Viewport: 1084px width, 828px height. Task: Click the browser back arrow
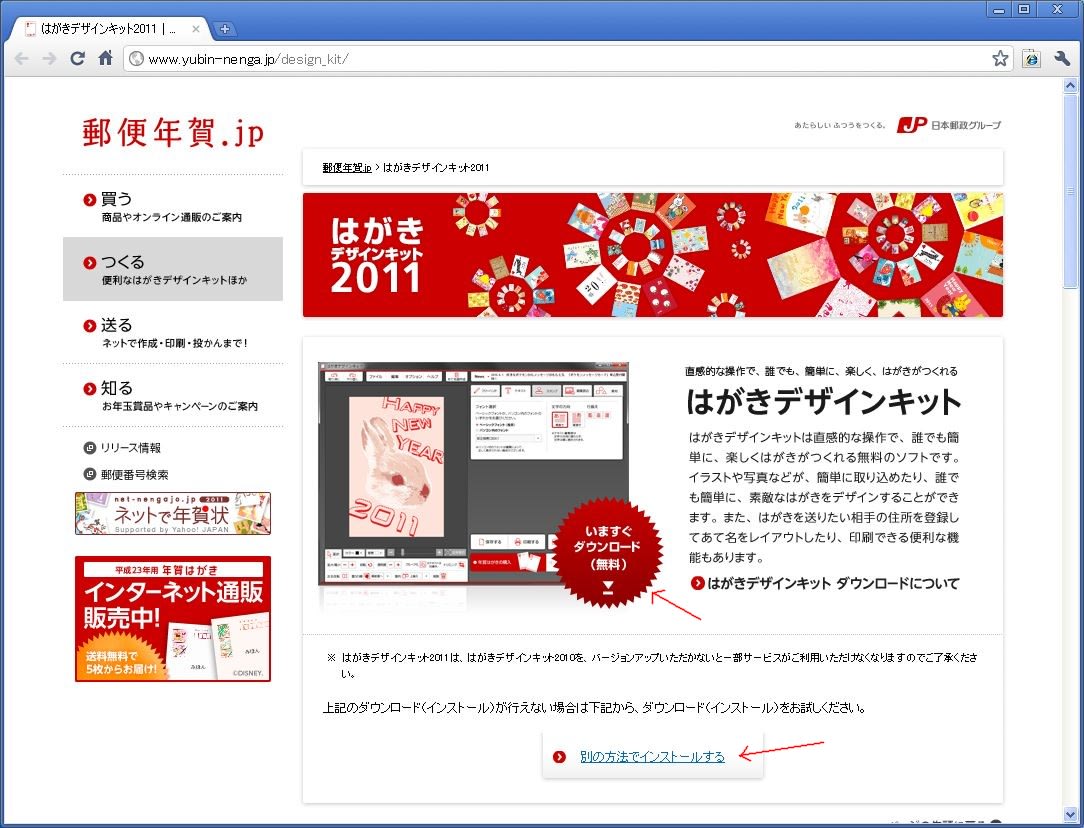coord(21,59)
